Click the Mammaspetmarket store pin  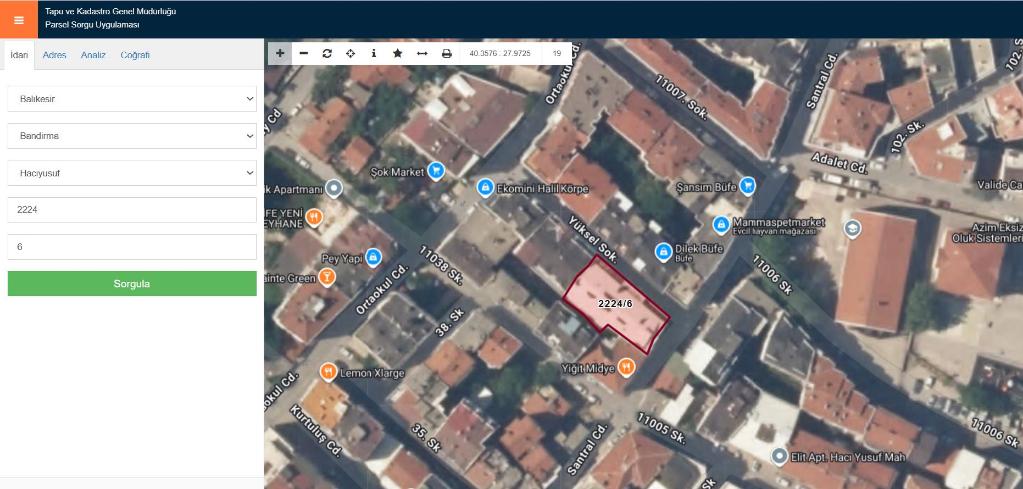click(x=721, y=226)
